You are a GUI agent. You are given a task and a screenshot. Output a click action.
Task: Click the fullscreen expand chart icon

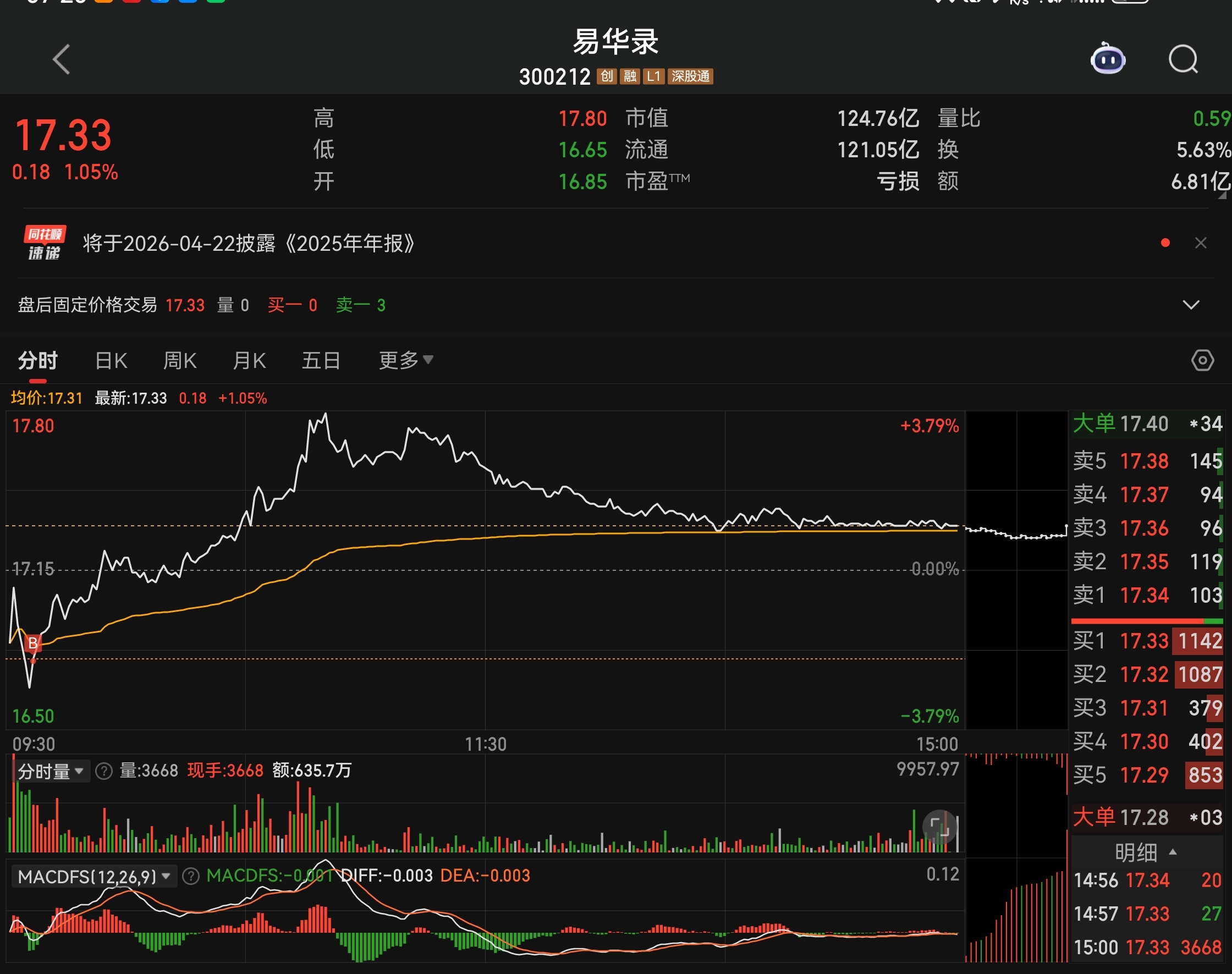click(x=939, y=826)
